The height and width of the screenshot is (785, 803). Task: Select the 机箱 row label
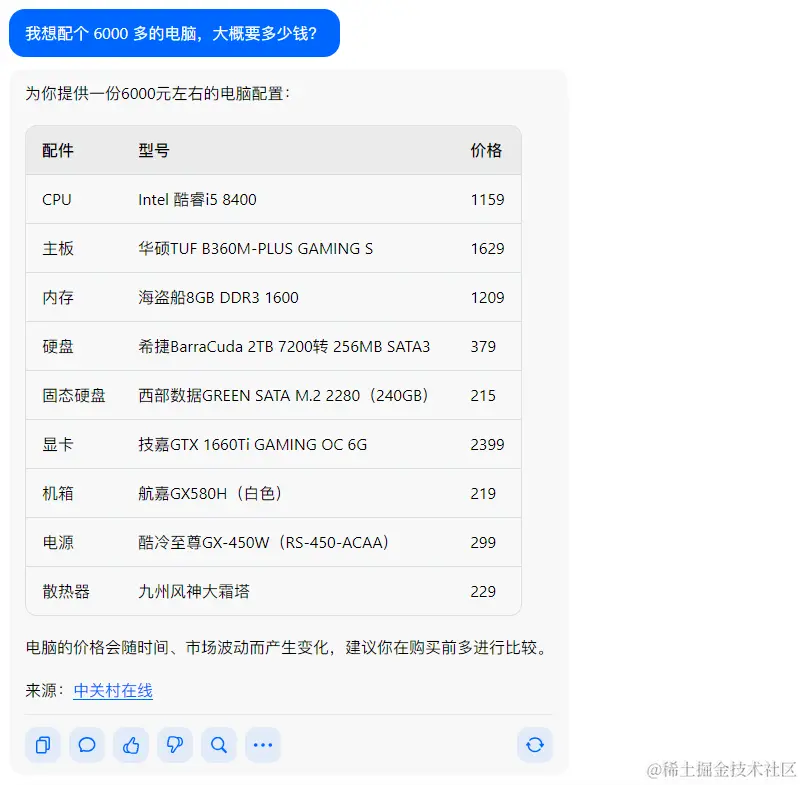(58, 494)
